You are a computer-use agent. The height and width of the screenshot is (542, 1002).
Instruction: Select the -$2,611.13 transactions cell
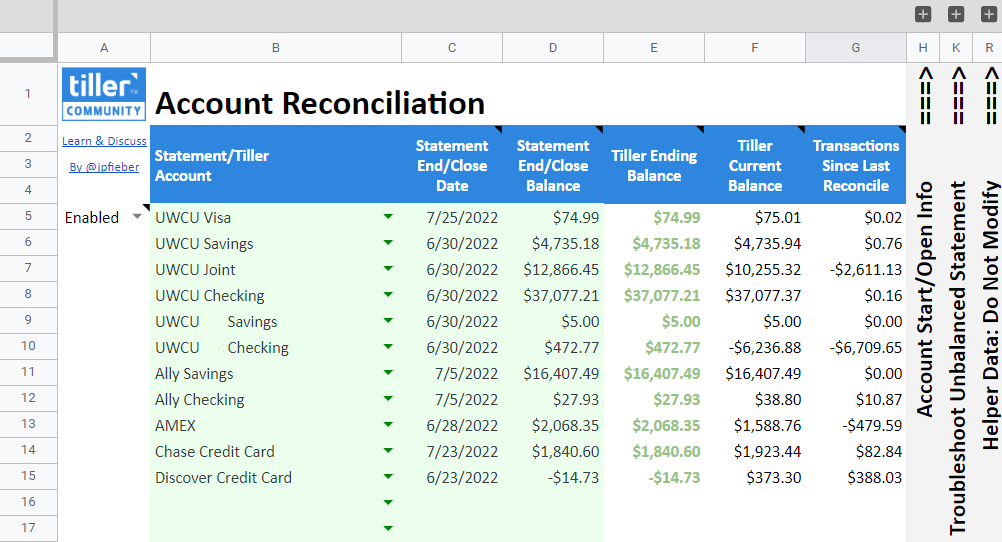(856, 270)
